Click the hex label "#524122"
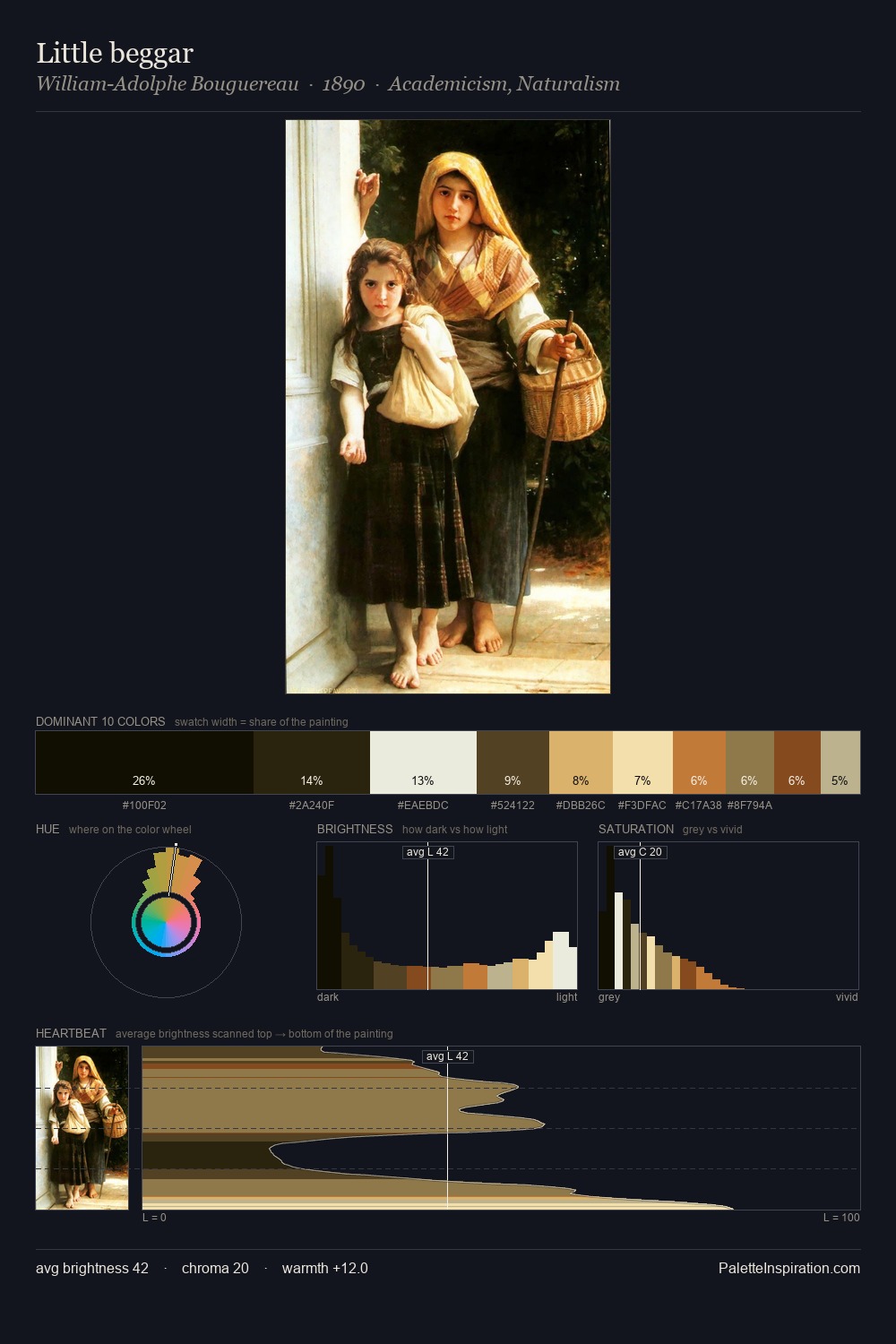This screenshot has height=1344, width=896. pos(513,806)
